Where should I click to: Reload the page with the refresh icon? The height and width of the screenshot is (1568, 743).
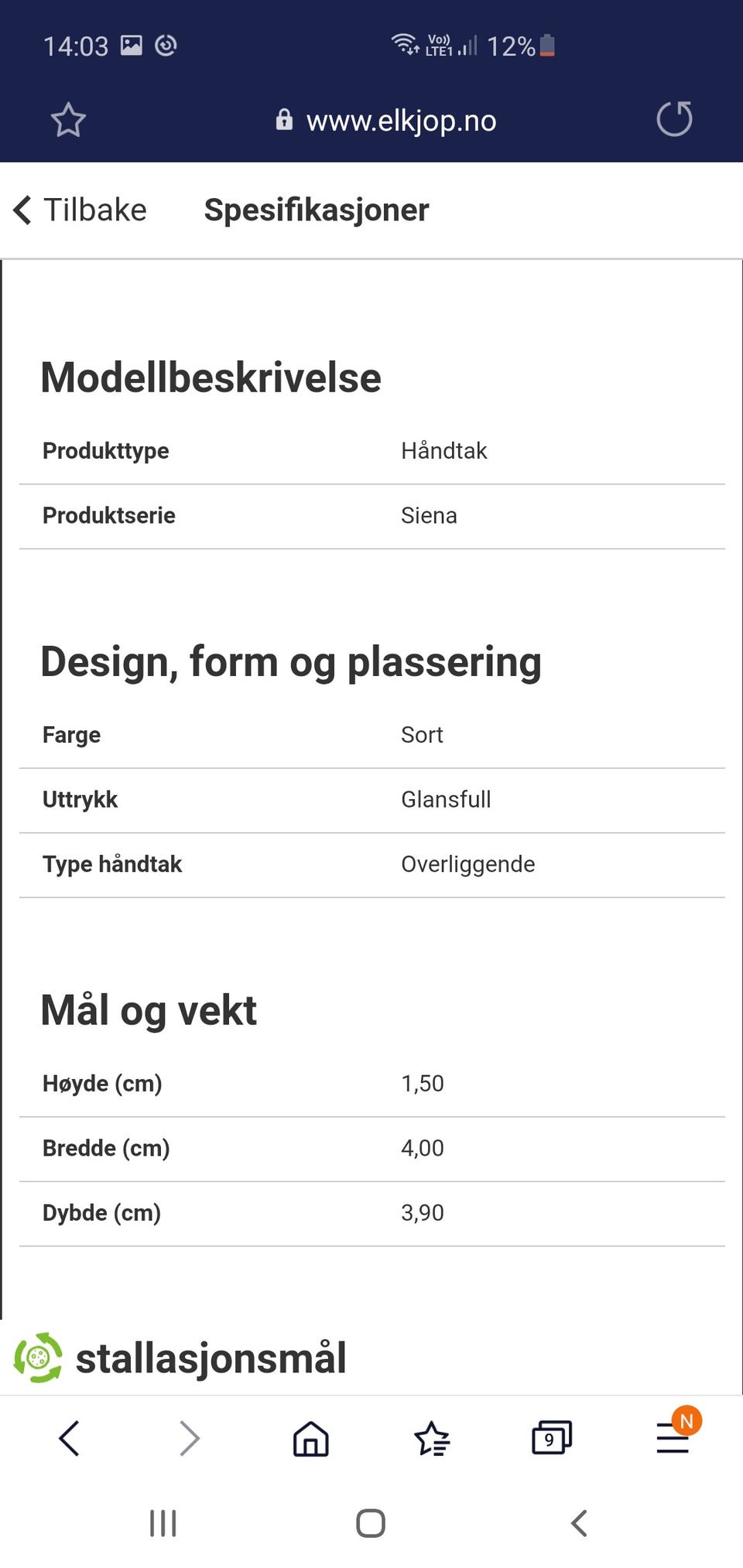(x=674, y=119)
